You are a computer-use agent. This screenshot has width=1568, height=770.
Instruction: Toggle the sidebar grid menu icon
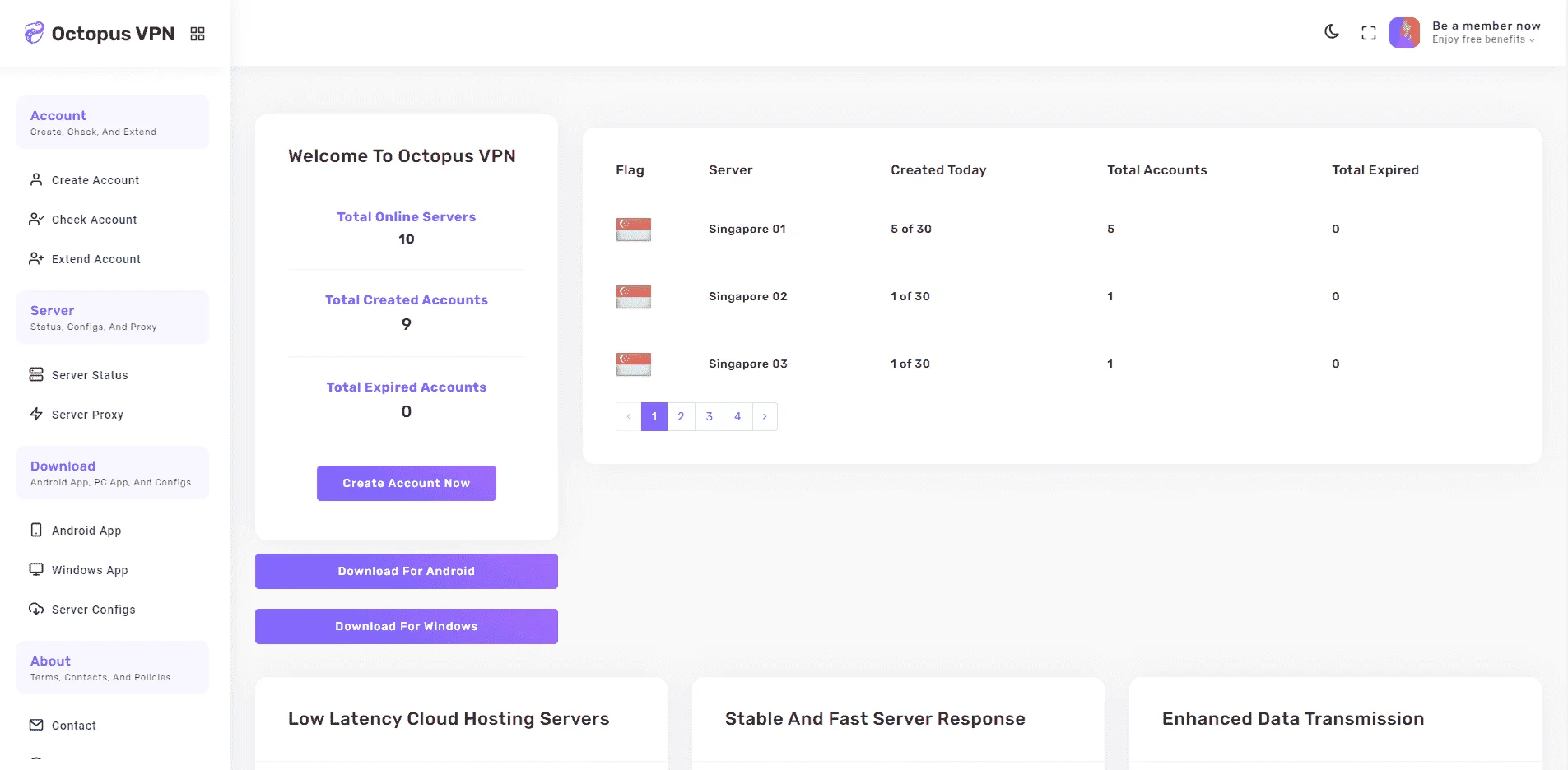198,34
